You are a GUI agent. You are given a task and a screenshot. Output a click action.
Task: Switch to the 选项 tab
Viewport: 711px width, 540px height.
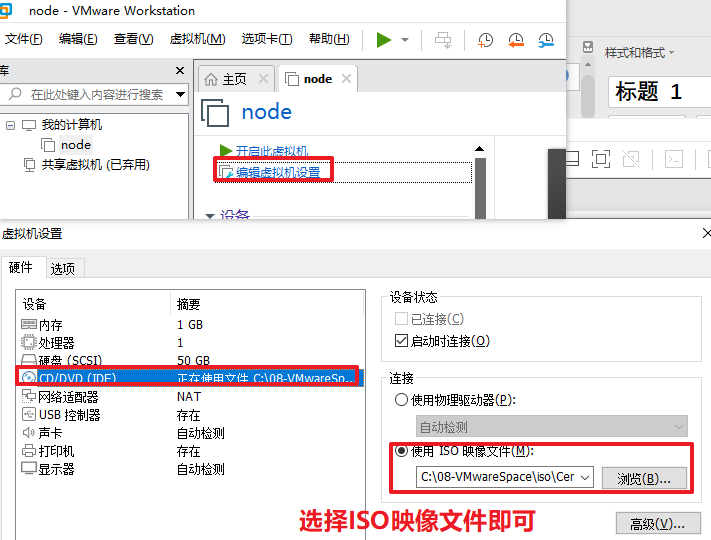pos(63,269)
